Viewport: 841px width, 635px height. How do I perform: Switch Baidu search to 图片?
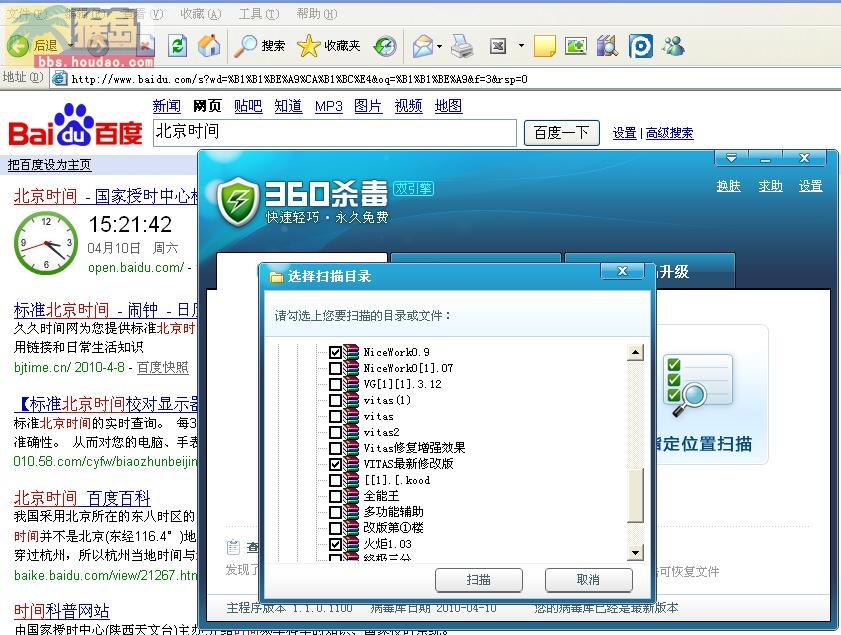(368, 106)
